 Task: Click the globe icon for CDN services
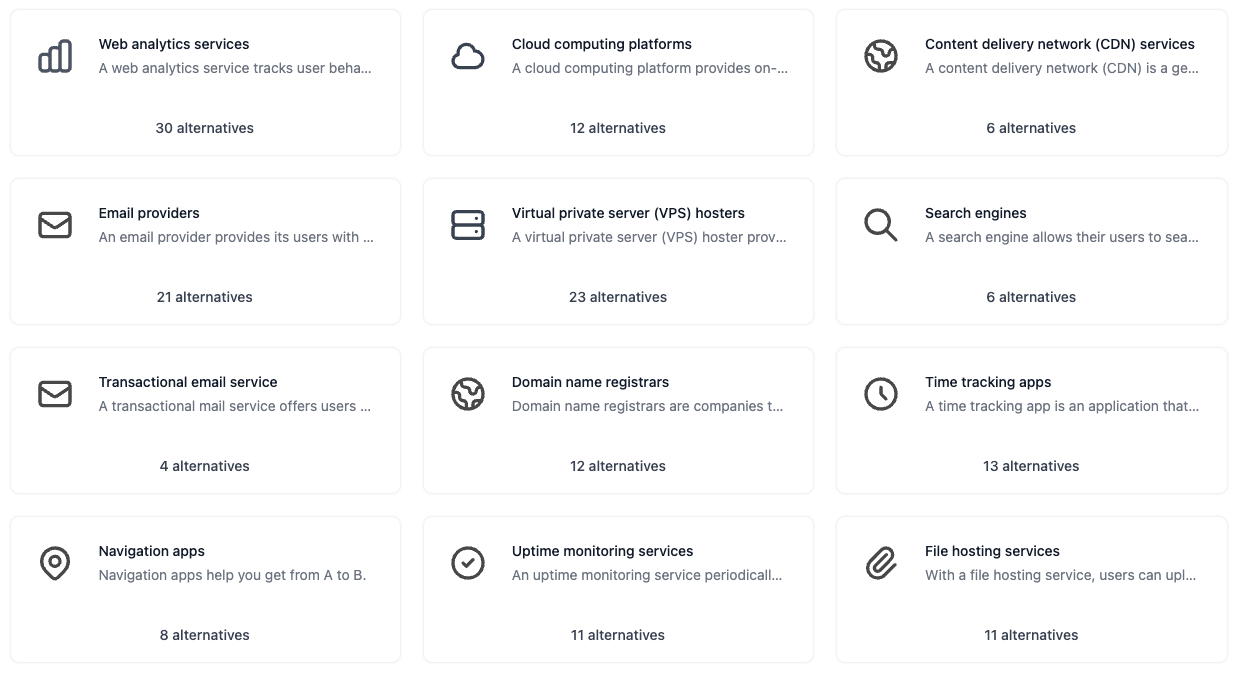(x=881, y=56)
